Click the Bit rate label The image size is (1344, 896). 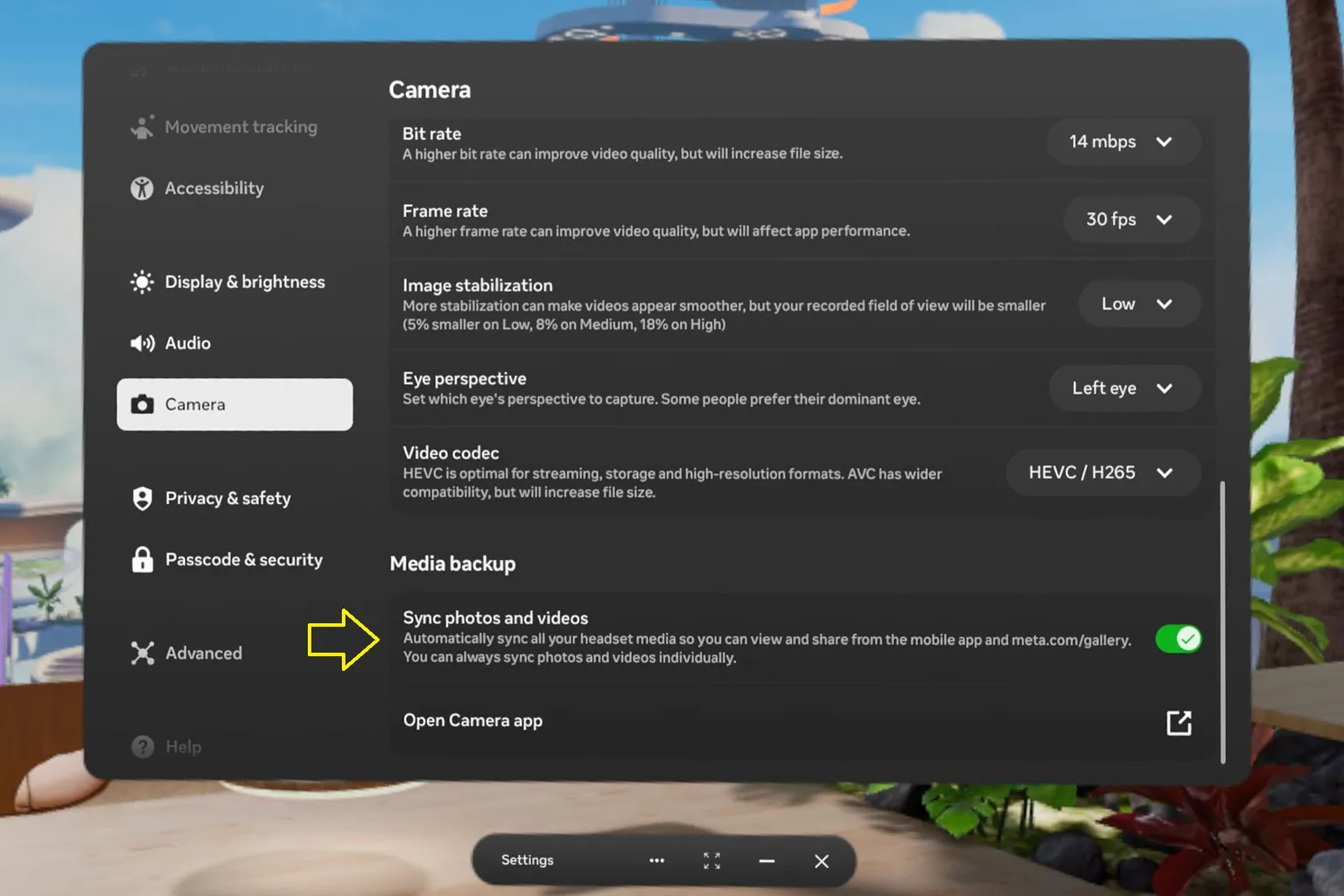(431, 134)
